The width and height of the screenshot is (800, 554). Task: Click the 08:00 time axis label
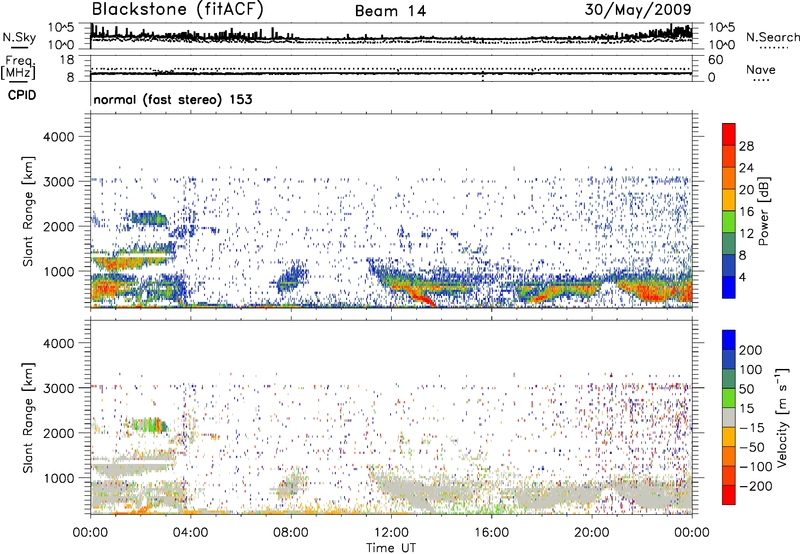coord(291,533)
